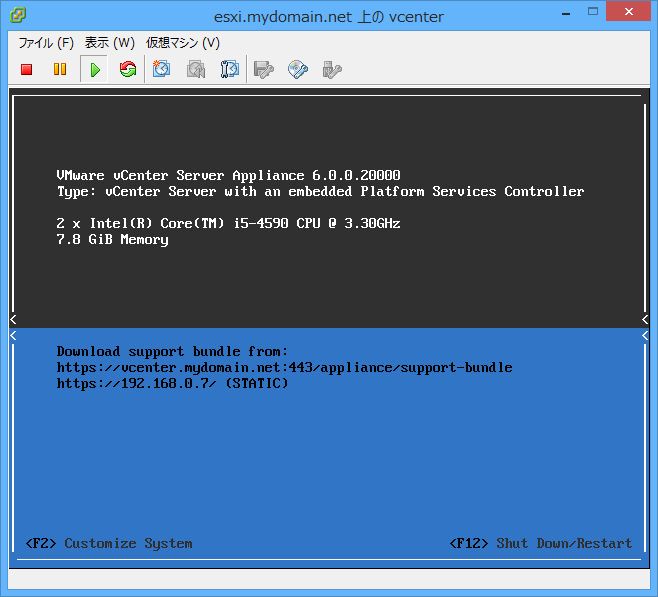Open the Snapshot Manager icon
658x597 pixels.
[230, 69]
